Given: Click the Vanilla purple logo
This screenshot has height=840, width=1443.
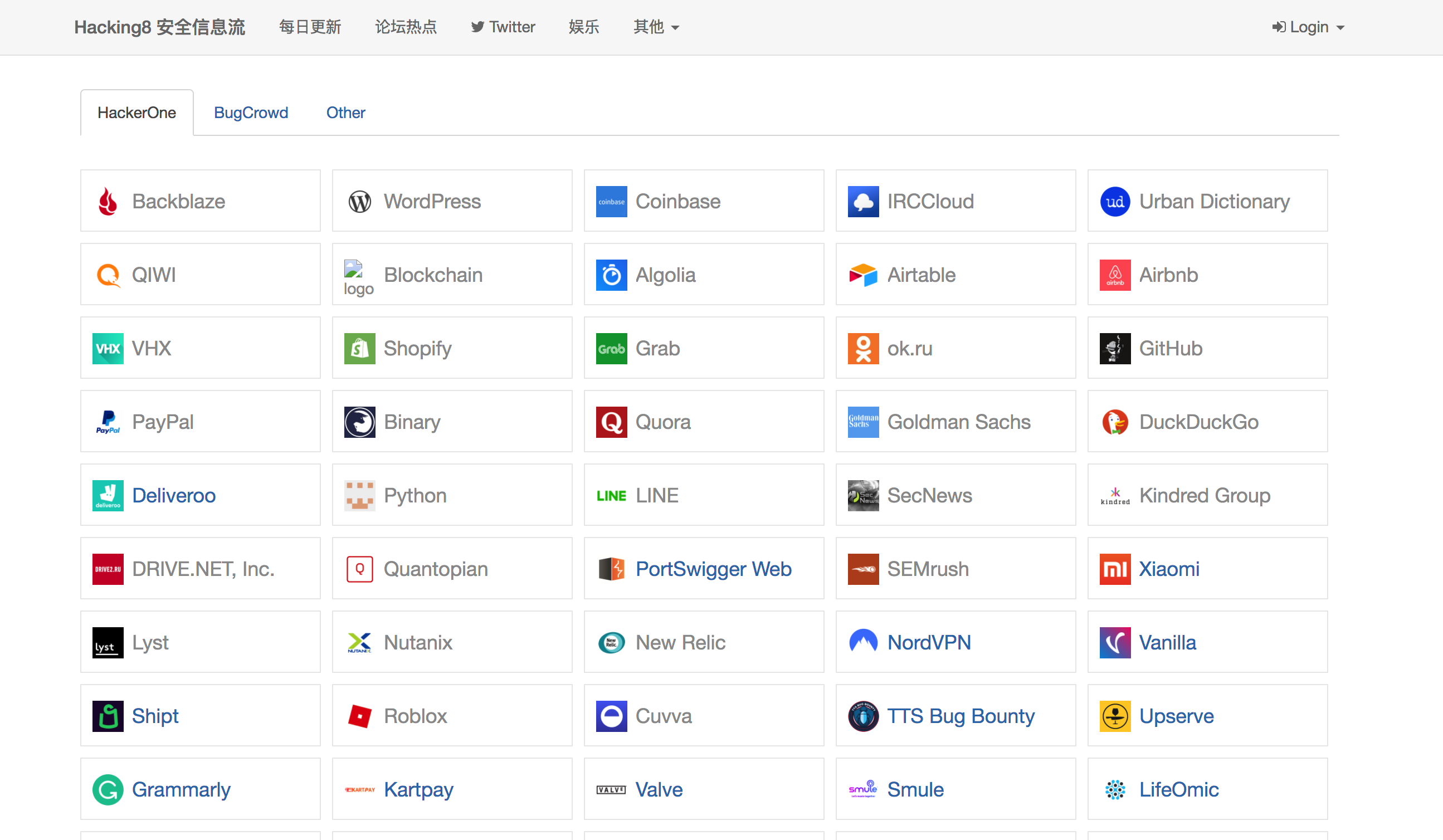Looking at the screenshot, I should tap(1115, 642).
